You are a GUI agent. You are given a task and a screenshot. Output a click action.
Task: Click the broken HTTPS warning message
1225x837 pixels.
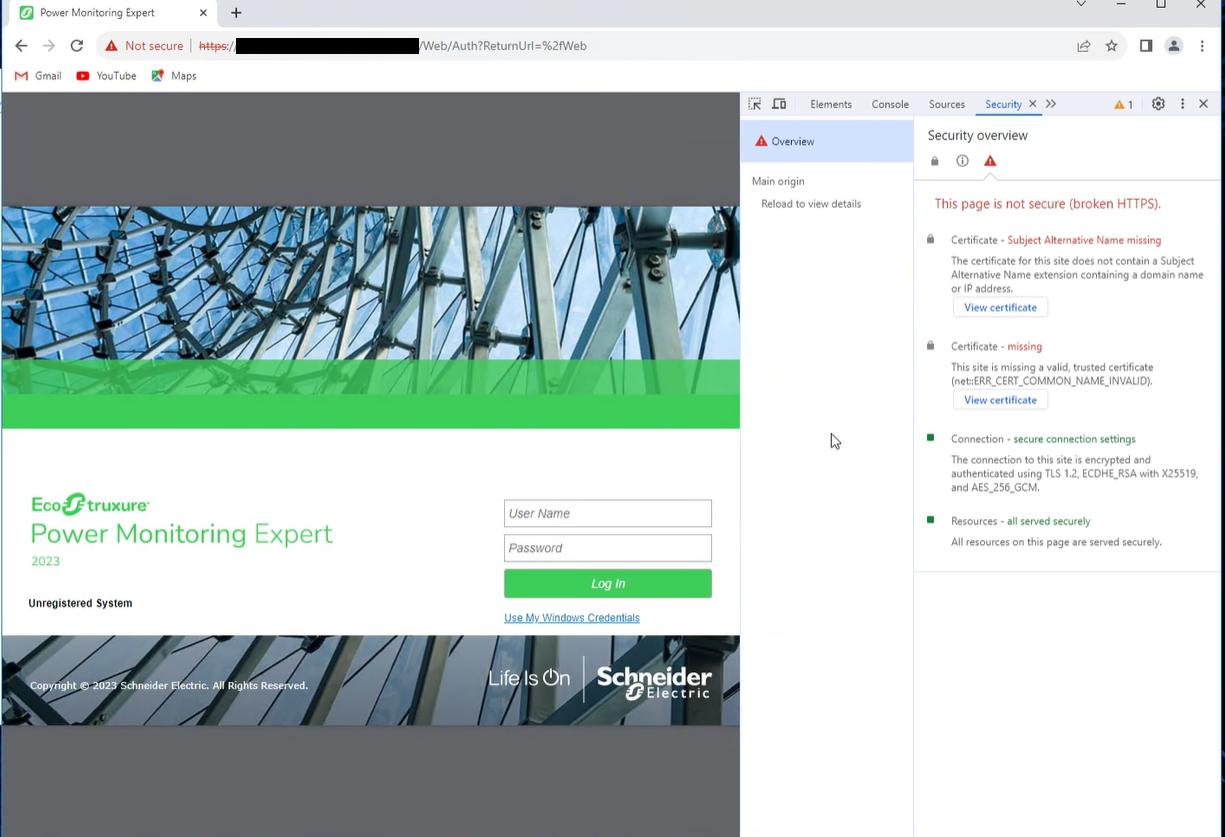coord(1047,204)
